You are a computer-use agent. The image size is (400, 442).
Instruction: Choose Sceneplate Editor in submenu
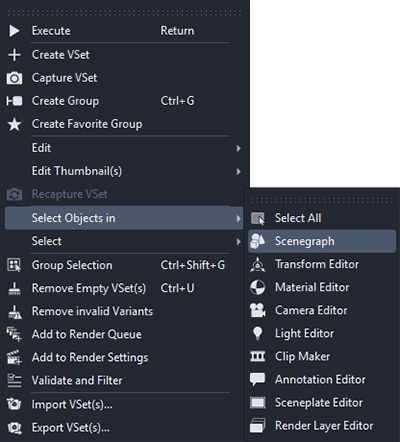click(x=322, y=403)
